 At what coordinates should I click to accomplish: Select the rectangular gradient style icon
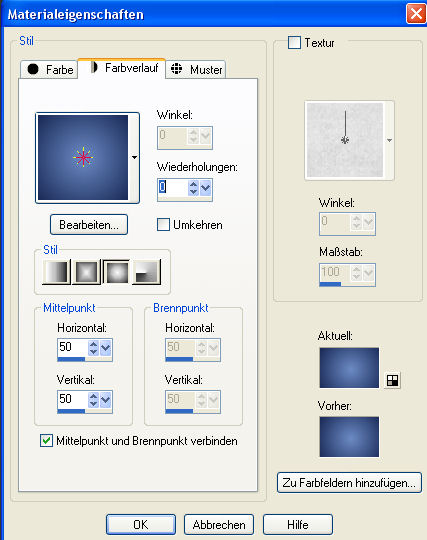(x=86, y=272)
